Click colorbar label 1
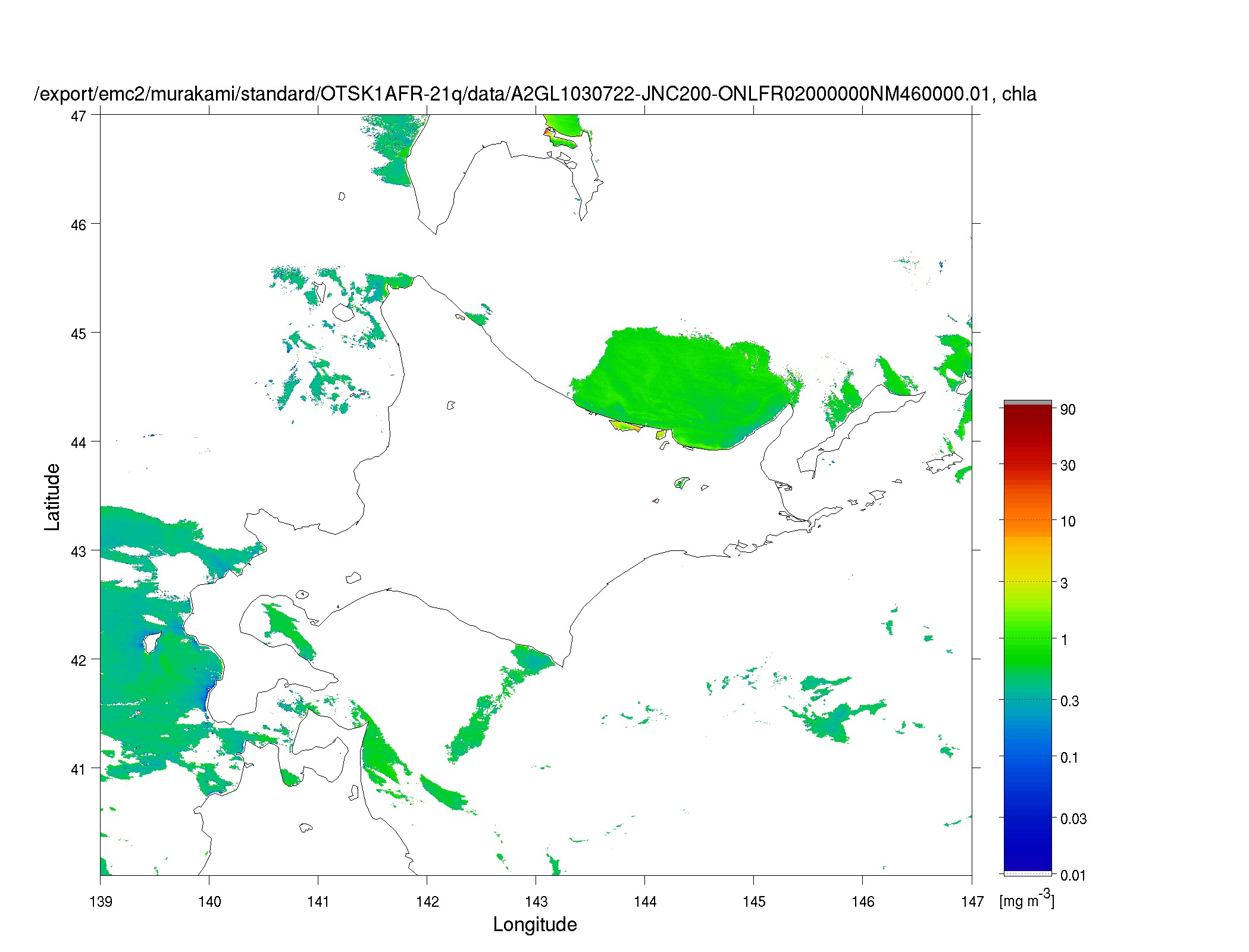The image size is (1249, 952). [x=1064, y=640]
